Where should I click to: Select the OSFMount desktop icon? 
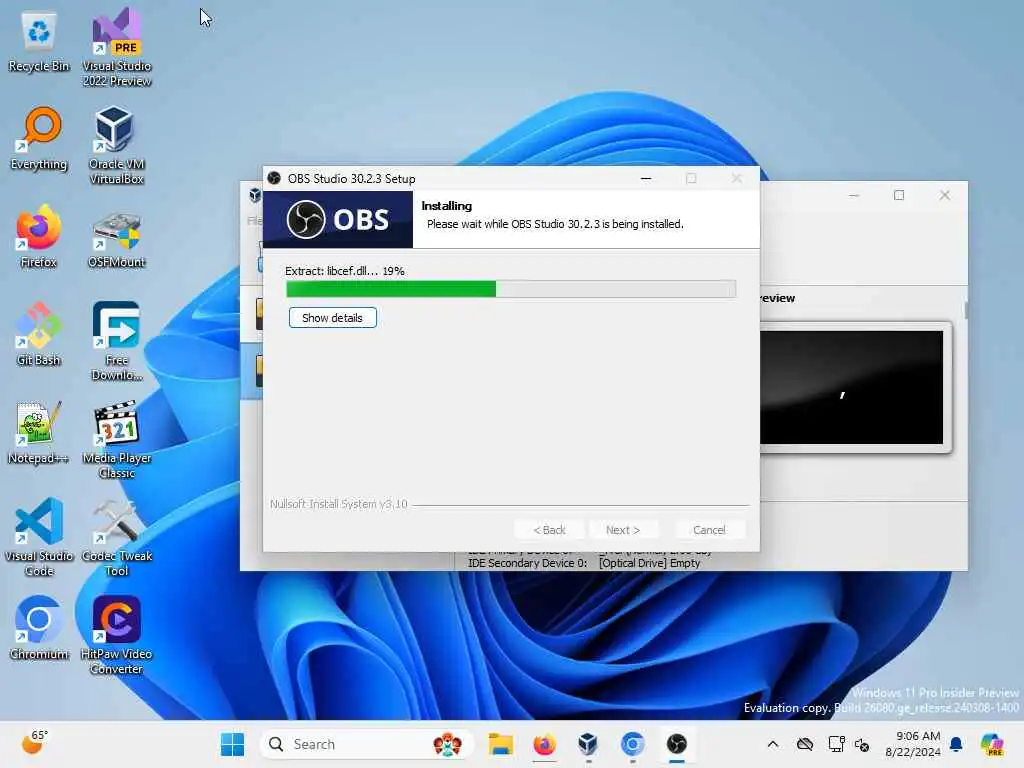[116, 239]
